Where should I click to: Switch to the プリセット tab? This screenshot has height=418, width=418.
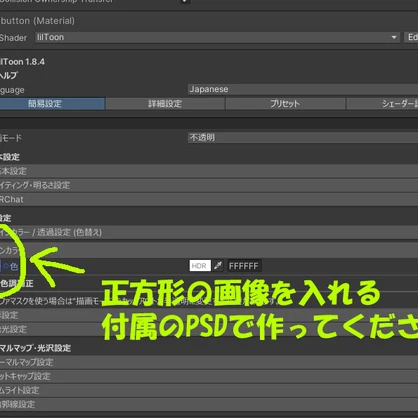point(285,104)
